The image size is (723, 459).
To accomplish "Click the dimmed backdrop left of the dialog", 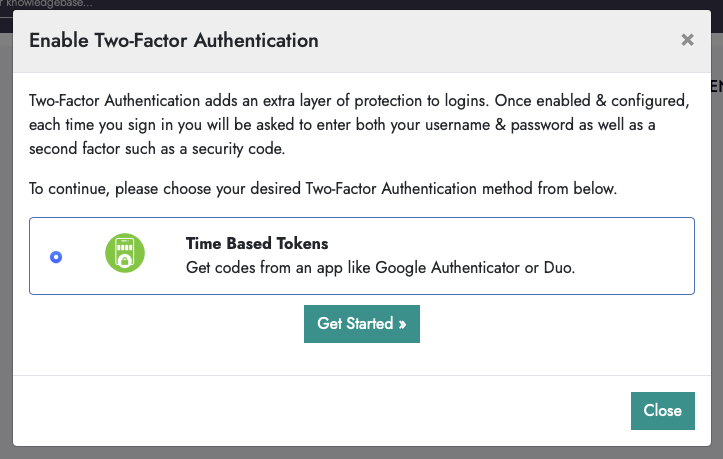I will [x=5, y=250].
